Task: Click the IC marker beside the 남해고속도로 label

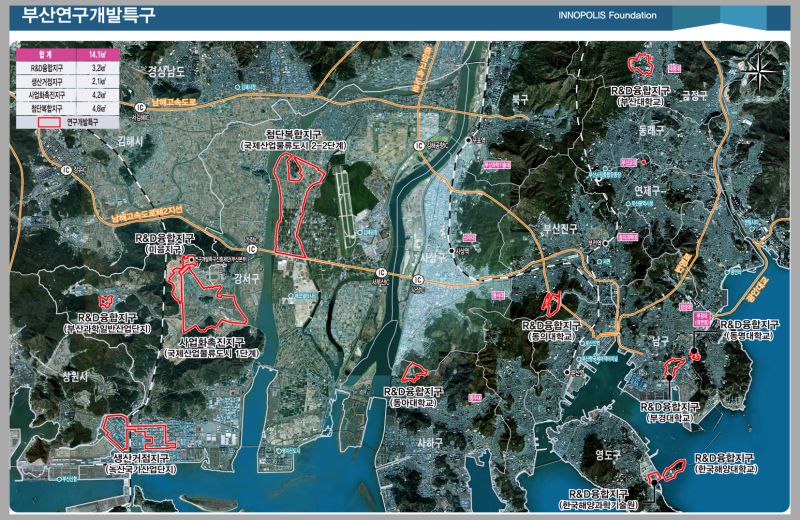Action: (x=140, y=107)
